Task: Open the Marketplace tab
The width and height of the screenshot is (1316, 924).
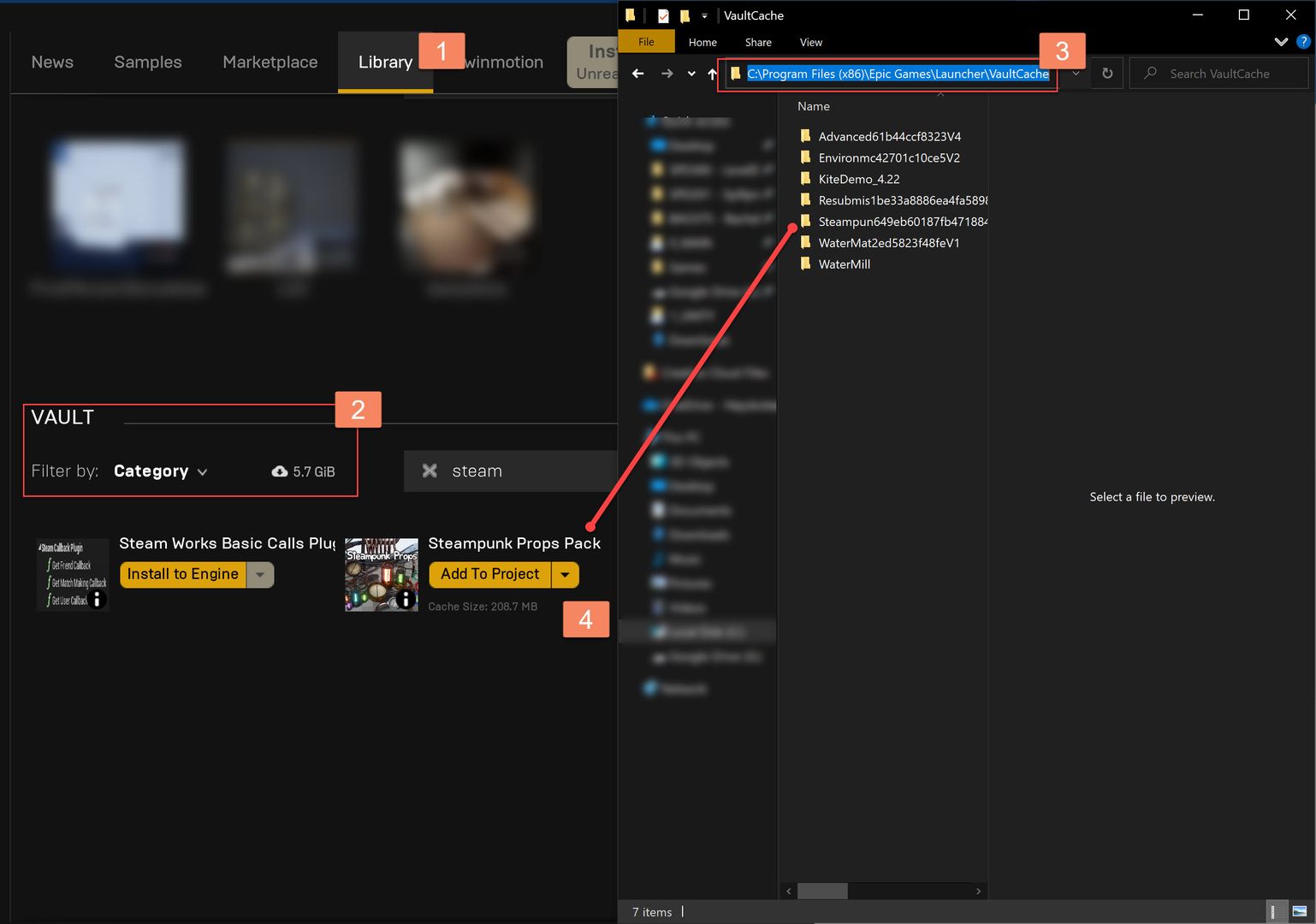Action: [270, 62]
